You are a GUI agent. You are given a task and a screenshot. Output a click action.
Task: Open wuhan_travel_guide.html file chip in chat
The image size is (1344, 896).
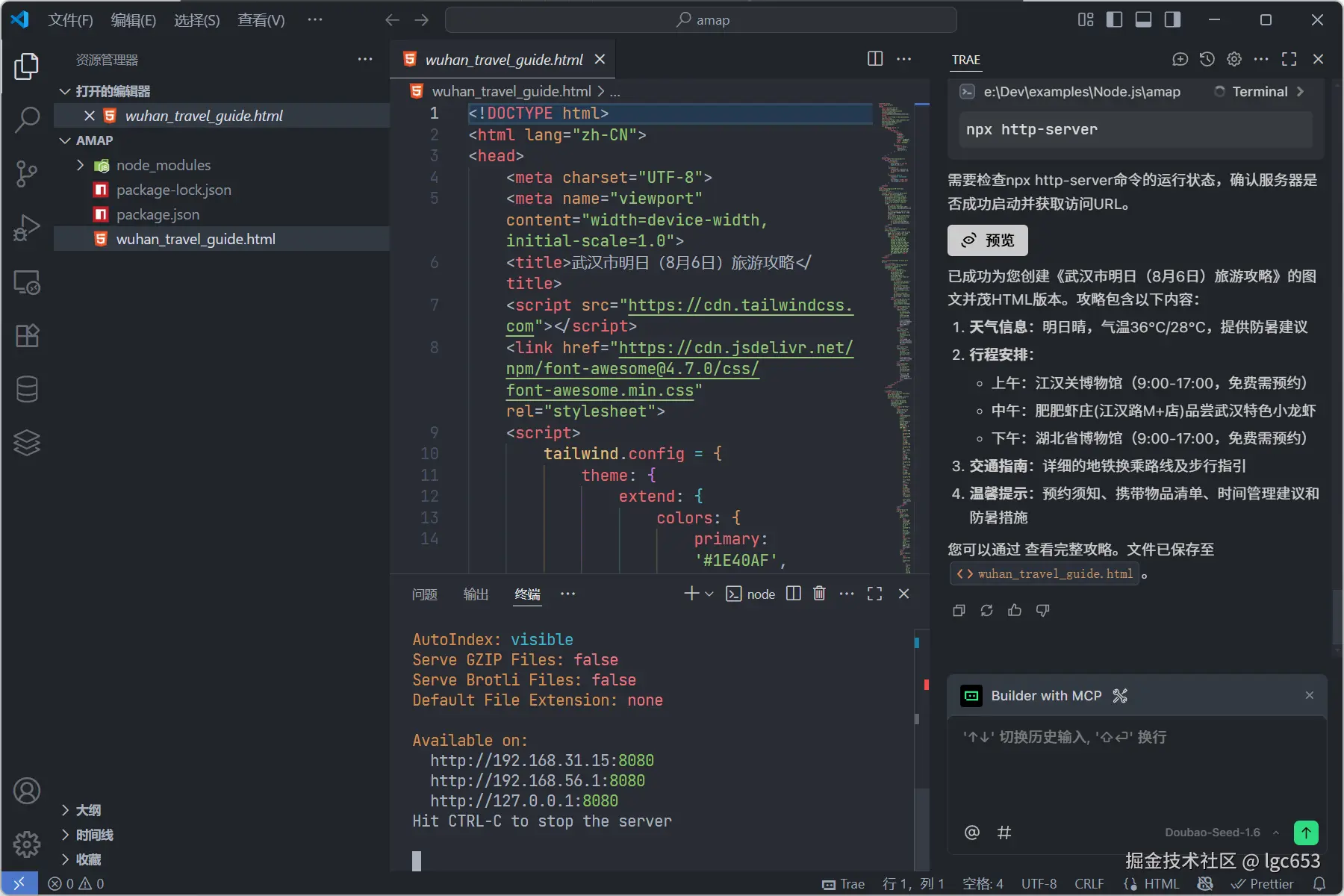[x=1044, y=573]
